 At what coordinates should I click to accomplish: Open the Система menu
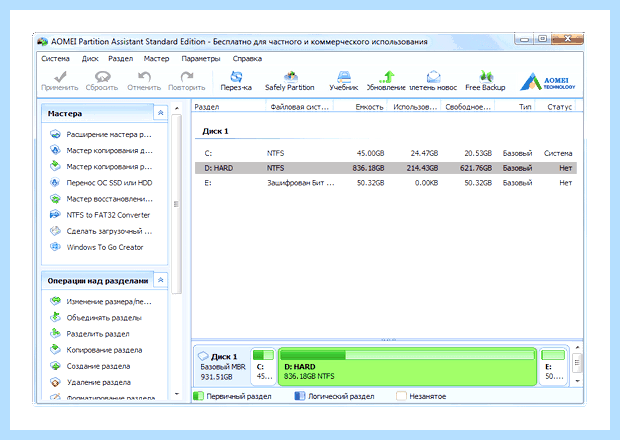[55, 59]
